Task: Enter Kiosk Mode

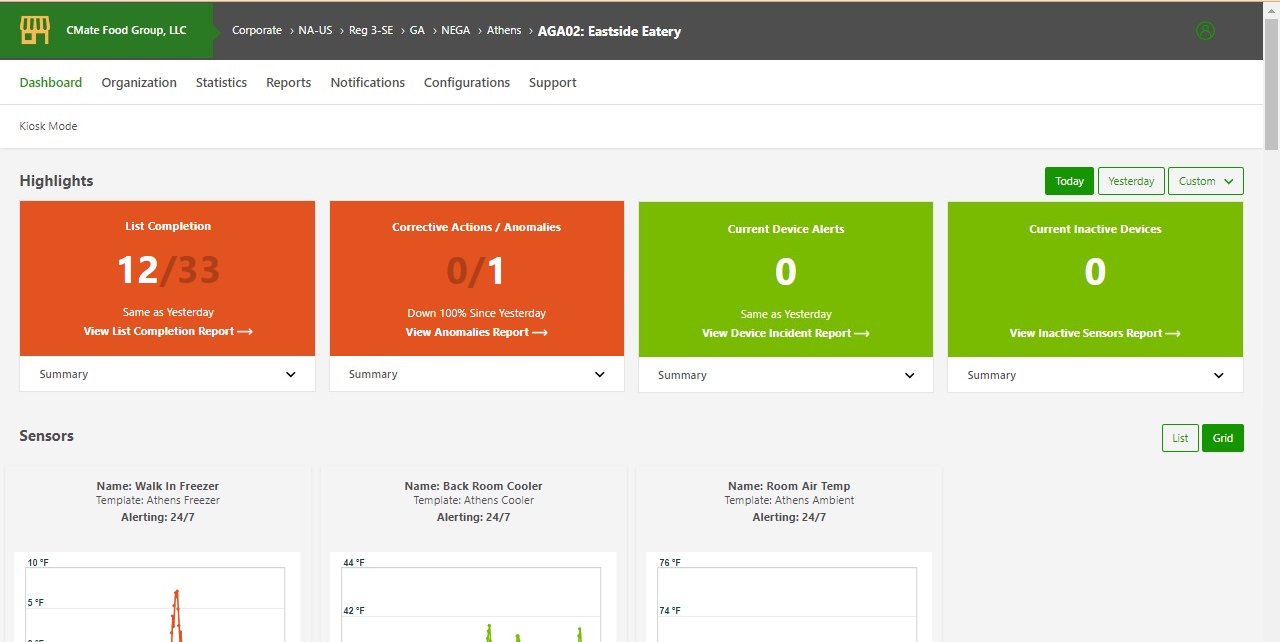Action: 48,126
